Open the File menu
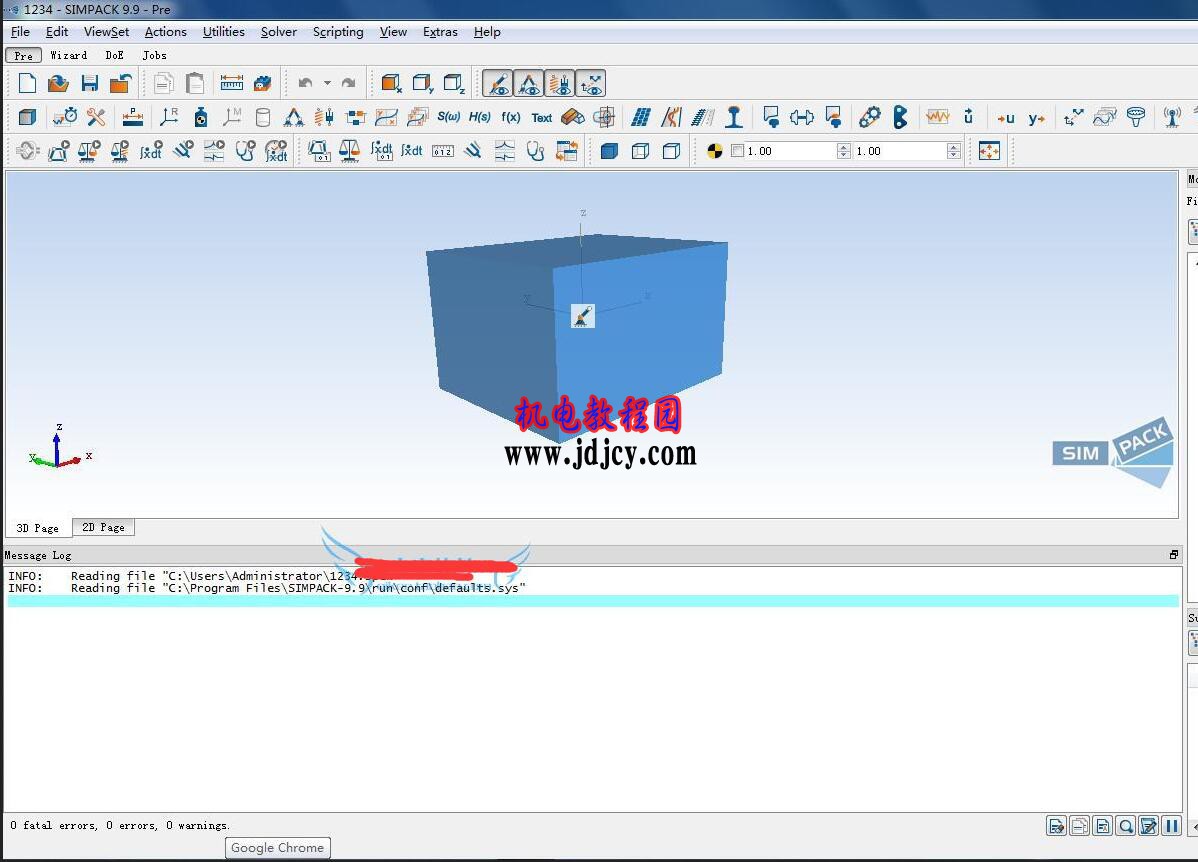Screen dimensions: 1198x862 pyautogui.click(x=21, y=32)
